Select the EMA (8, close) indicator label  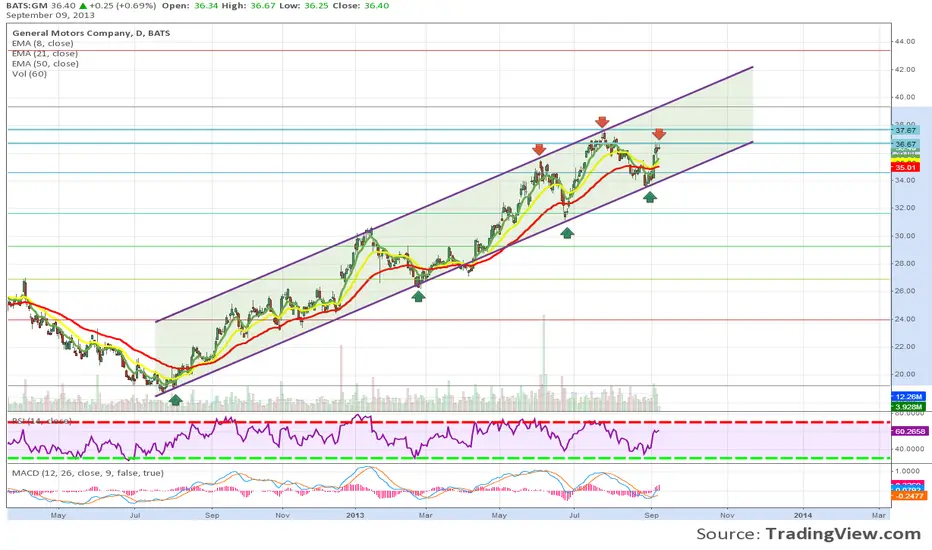tap(43, 43)
